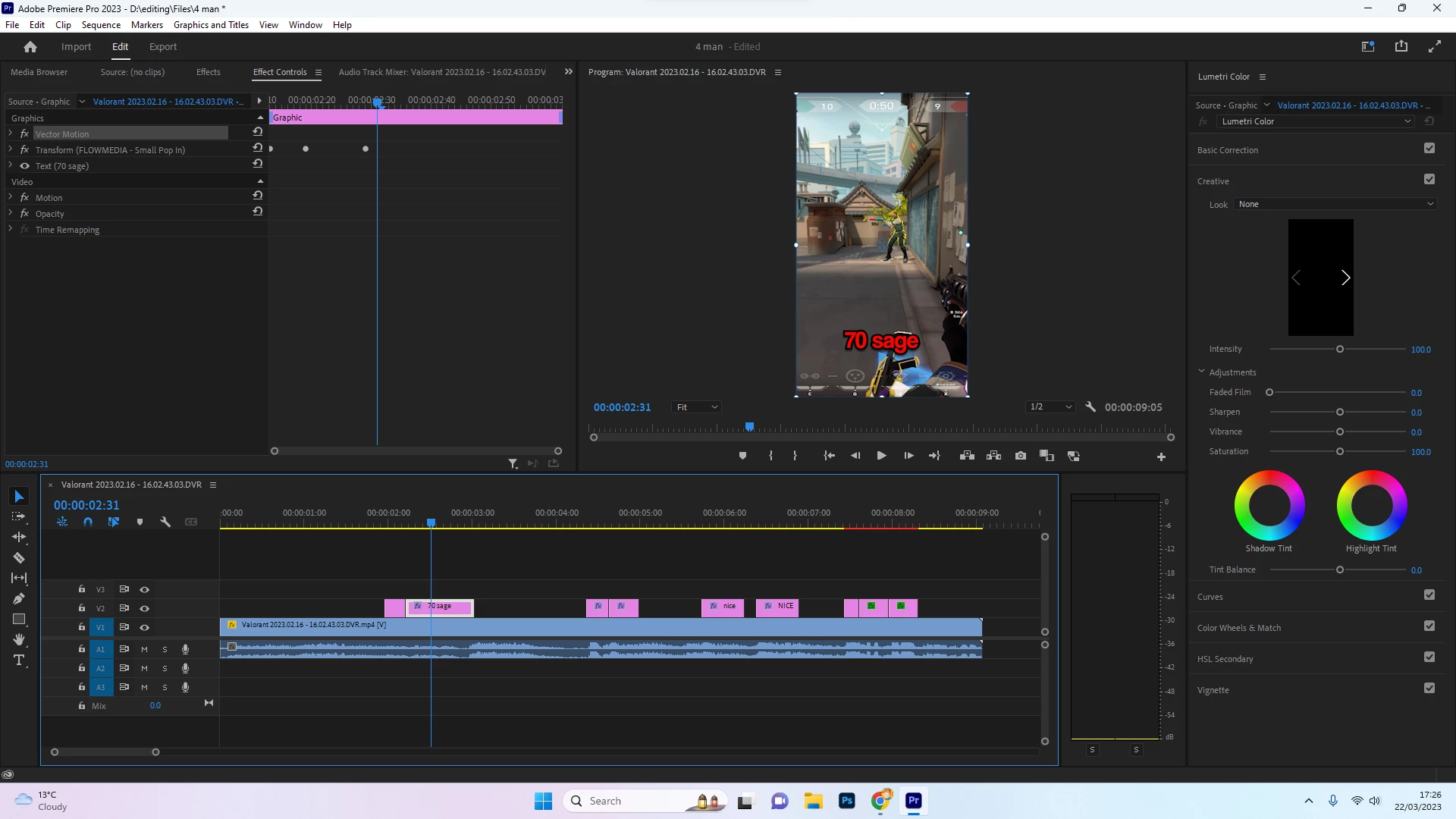Screen dimensions: 1456x819
Task: Select the Pen tool in timeline toolbar
Action: [x=19, y=598]
